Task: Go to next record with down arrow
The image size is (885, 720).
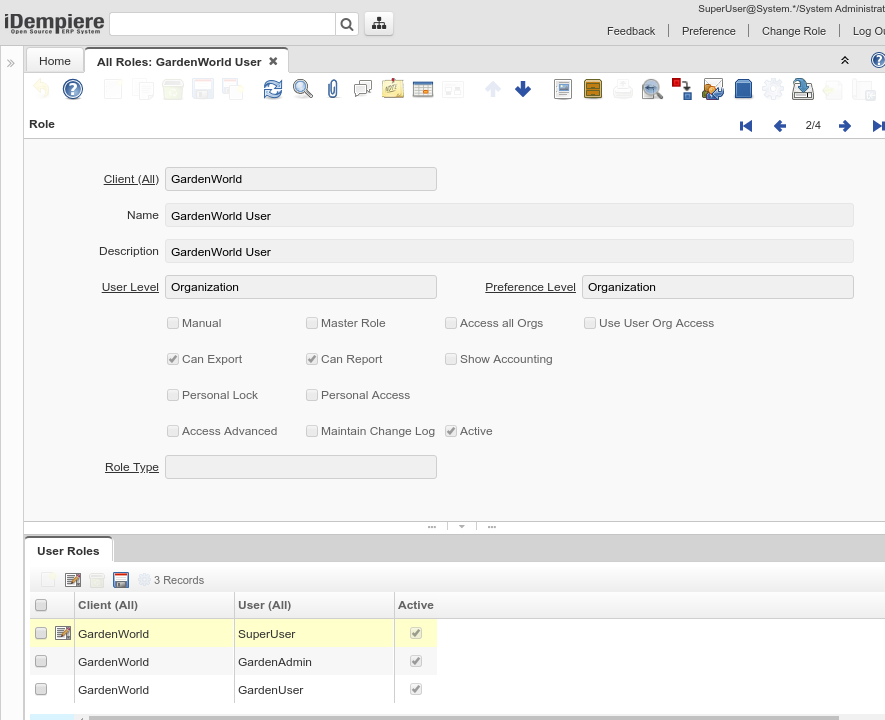Action: click(x=523, y=90)
